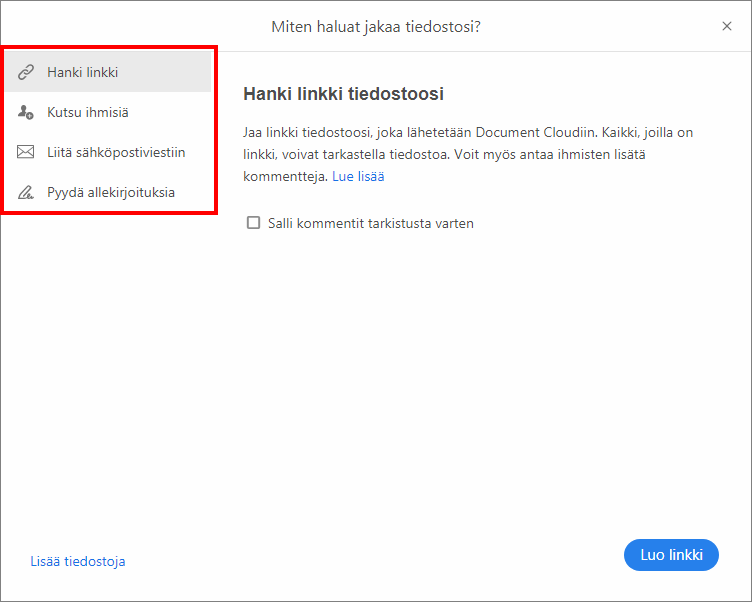The image size is (752, 602).
Task: Enable the Salli kommentit tarkistusta varten checkbox
Action: pyautogui.click(x=254, y=223)
